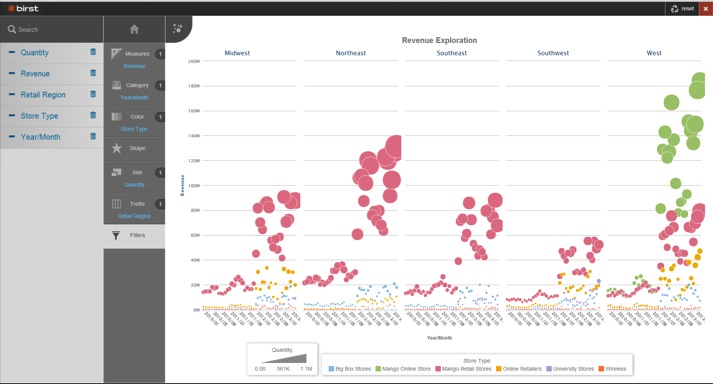Open the Category section

(135, 90)
